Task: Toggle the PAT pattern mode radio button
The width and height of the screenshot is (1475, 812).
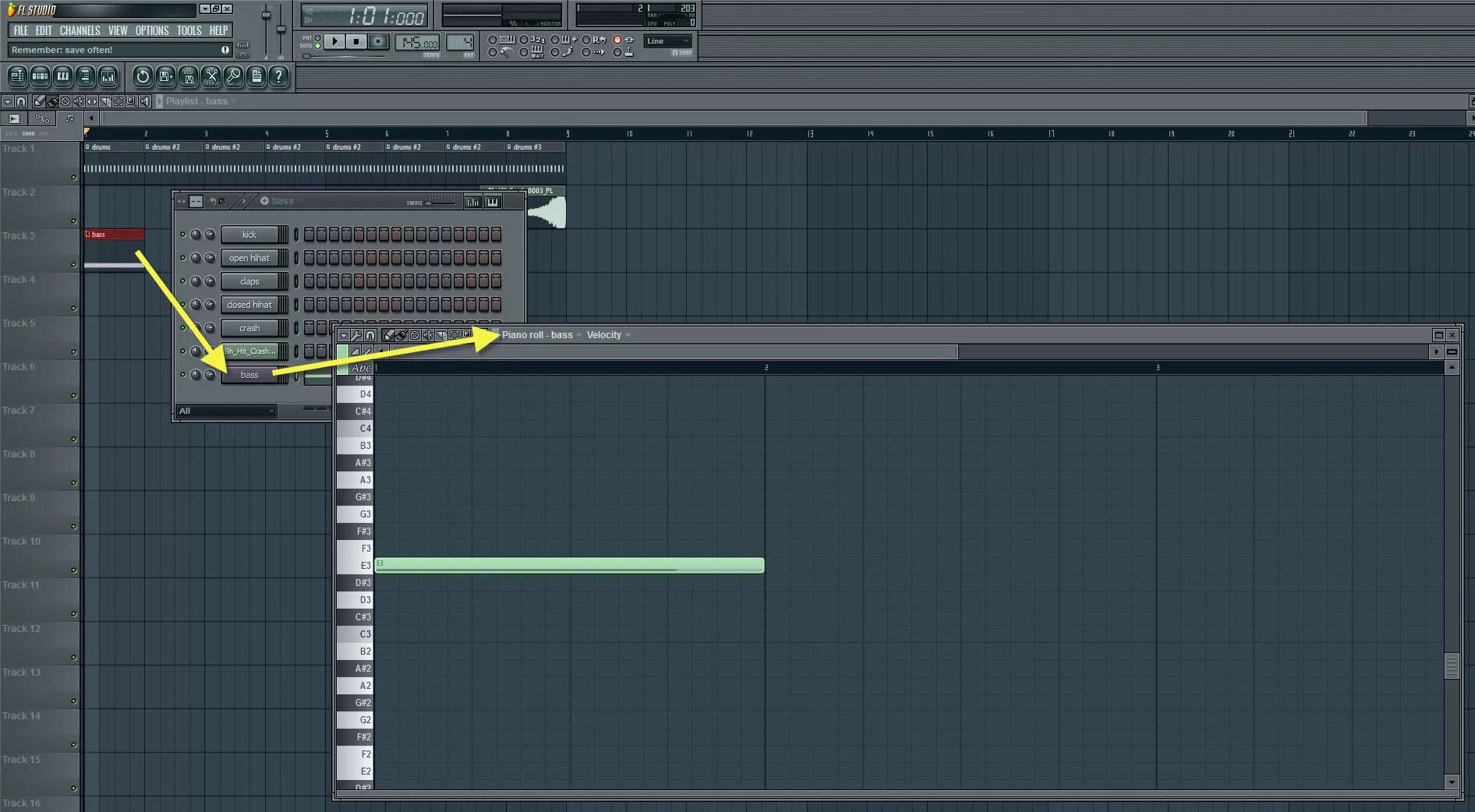Action: point(317,37)
